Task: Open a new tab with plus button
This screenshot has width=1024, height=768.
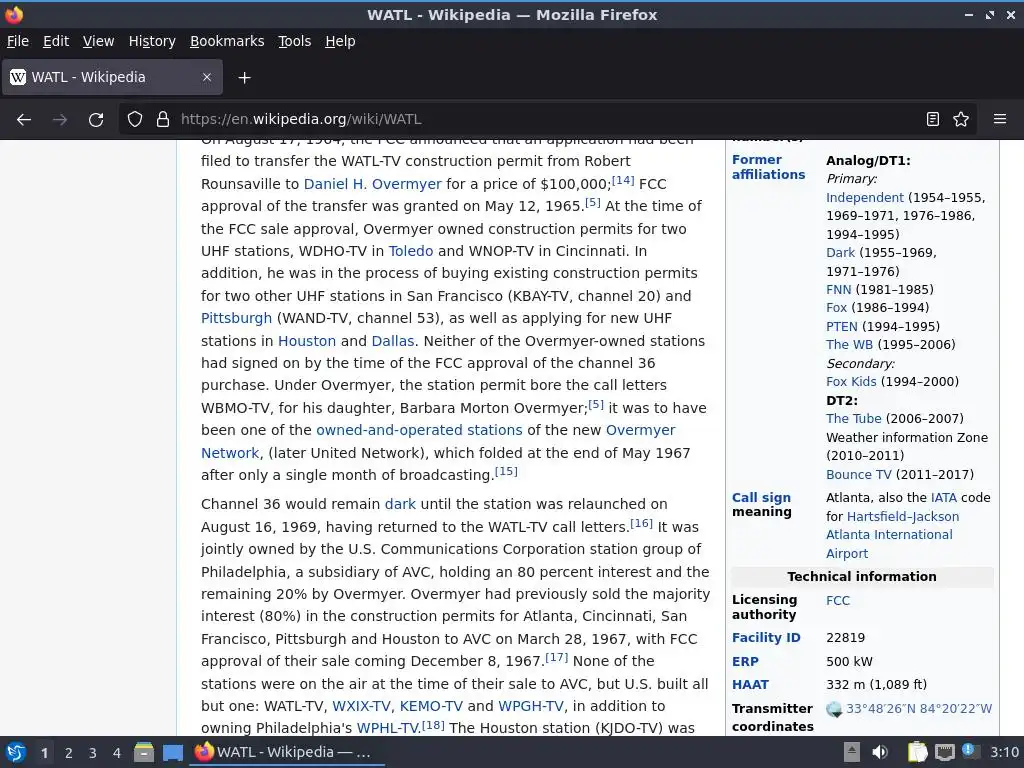Action: [x=244, y=78]
